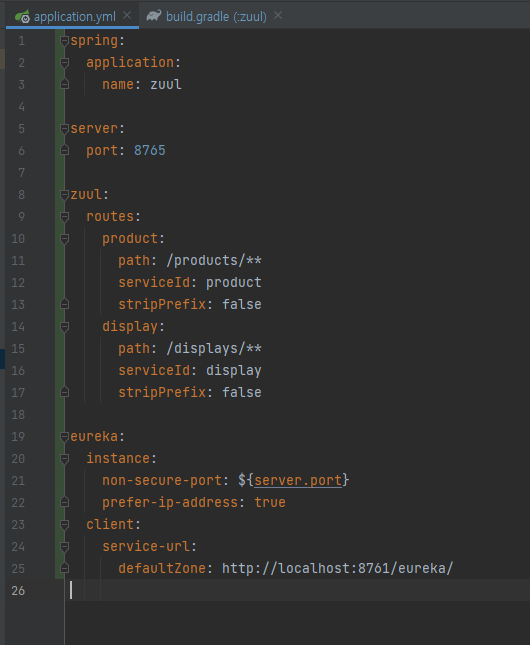This screenshot has height=645, width=530.
Task: Collapse the instance: block fold marker
Action: [x=64, y=458]
